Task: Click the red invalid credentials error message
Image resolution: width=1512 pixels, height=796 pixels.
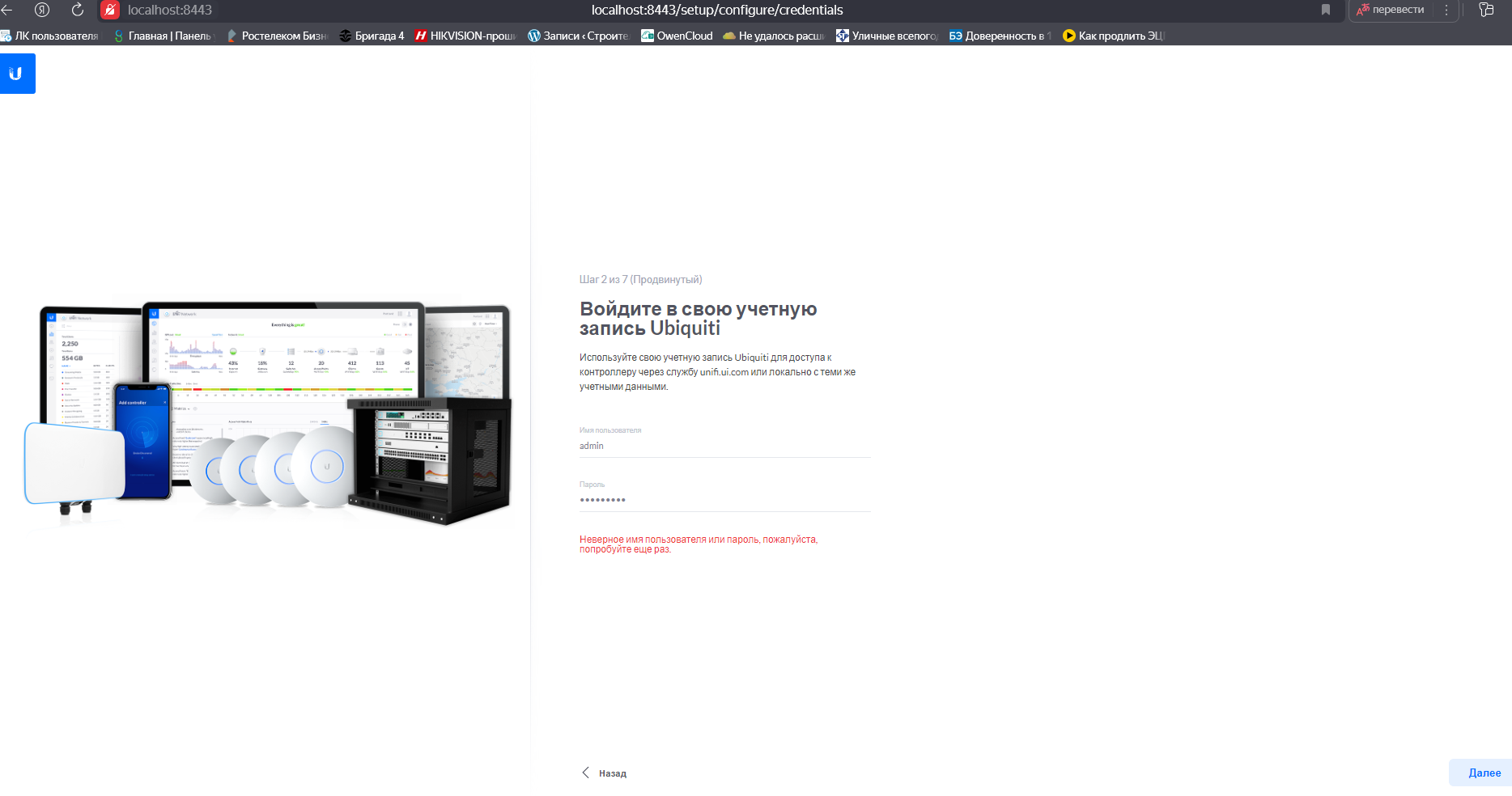Action: pos(699,544)
